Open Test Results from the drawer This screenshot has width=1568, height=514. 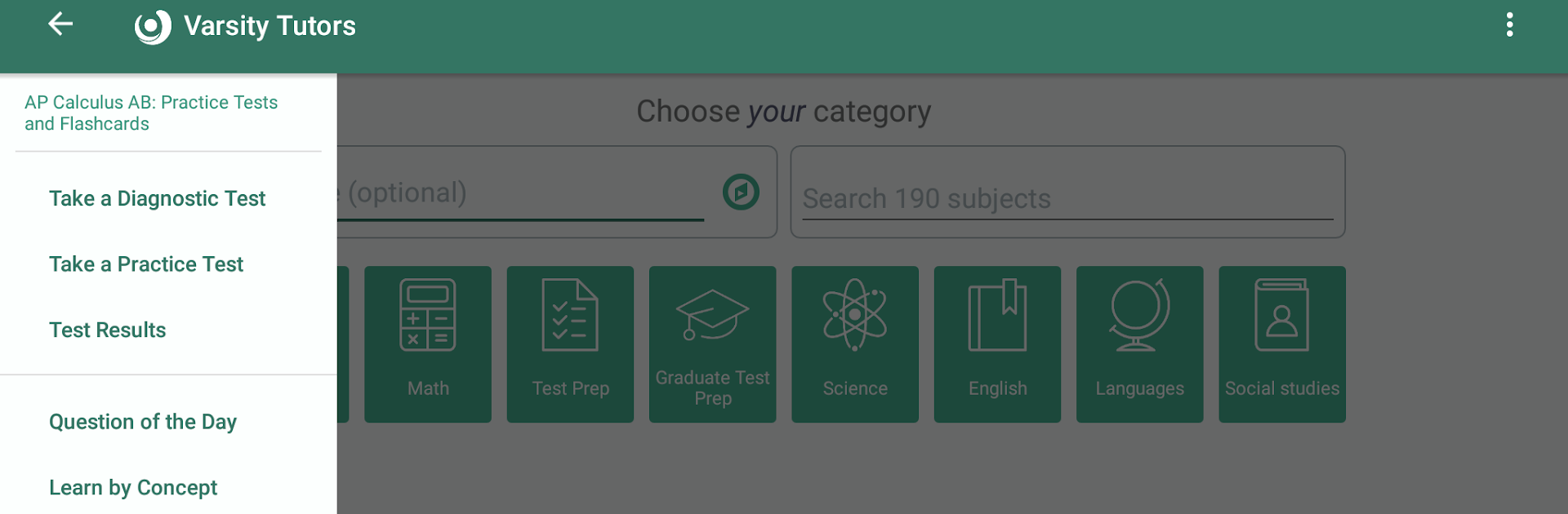coord(108,330)
